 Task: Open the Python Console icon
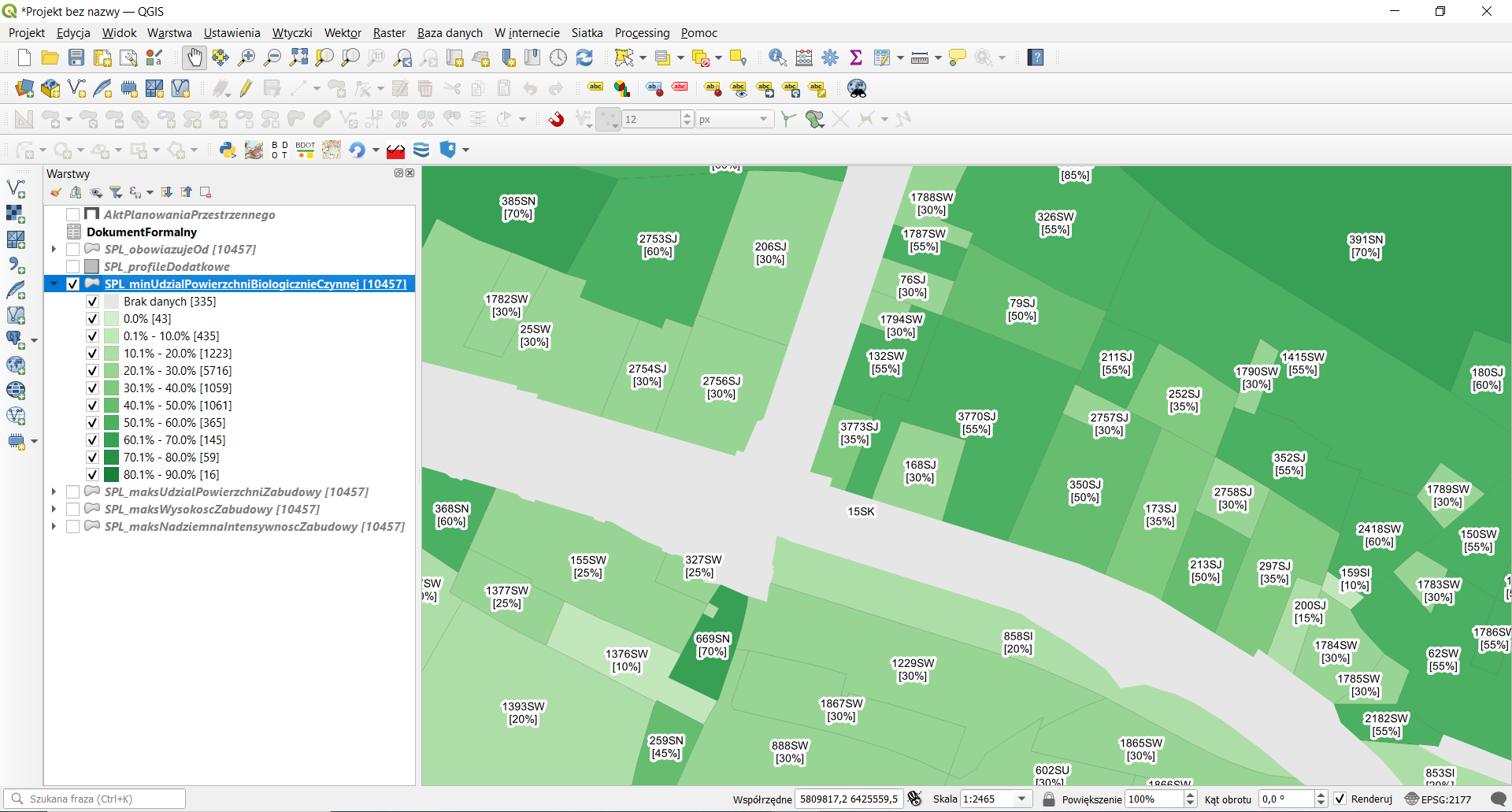pos(228,150)
